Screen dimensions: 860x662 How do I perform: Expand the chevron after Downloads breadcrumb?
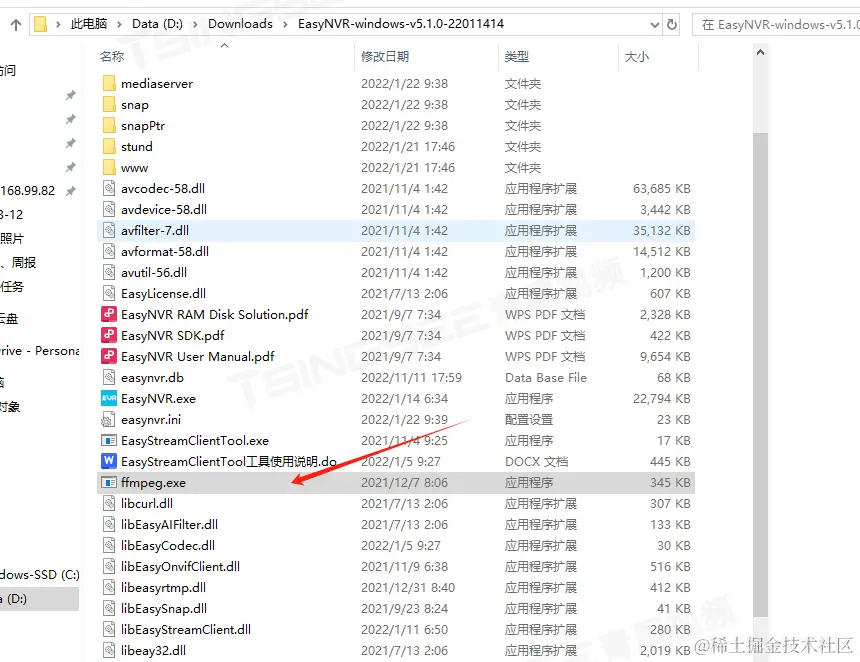tap(285, 25)
